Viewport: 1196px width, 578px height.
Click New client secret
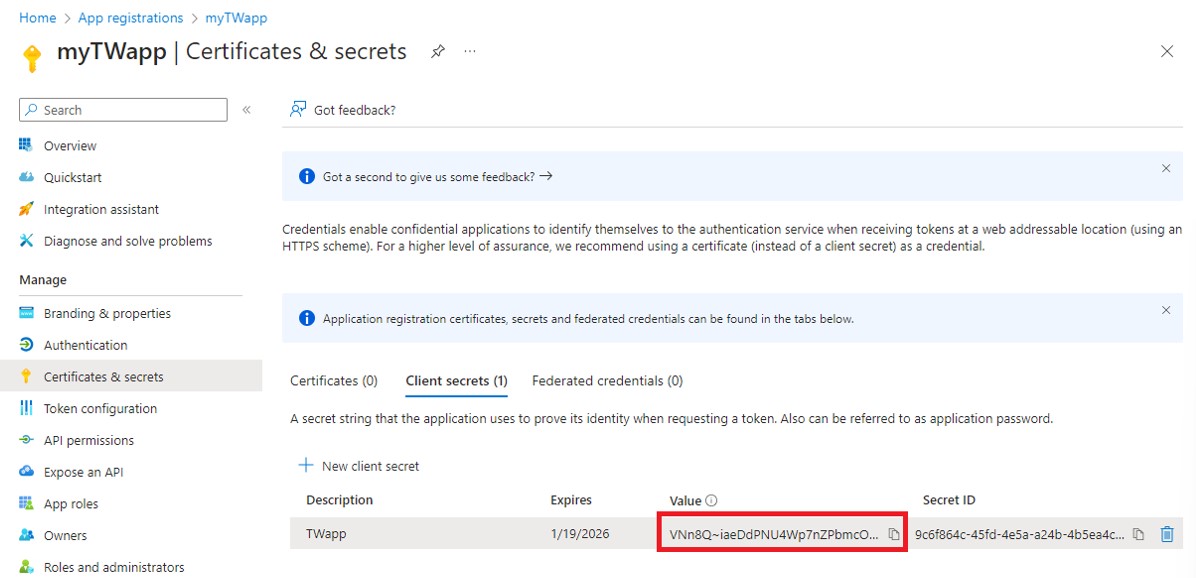point(358,466)
